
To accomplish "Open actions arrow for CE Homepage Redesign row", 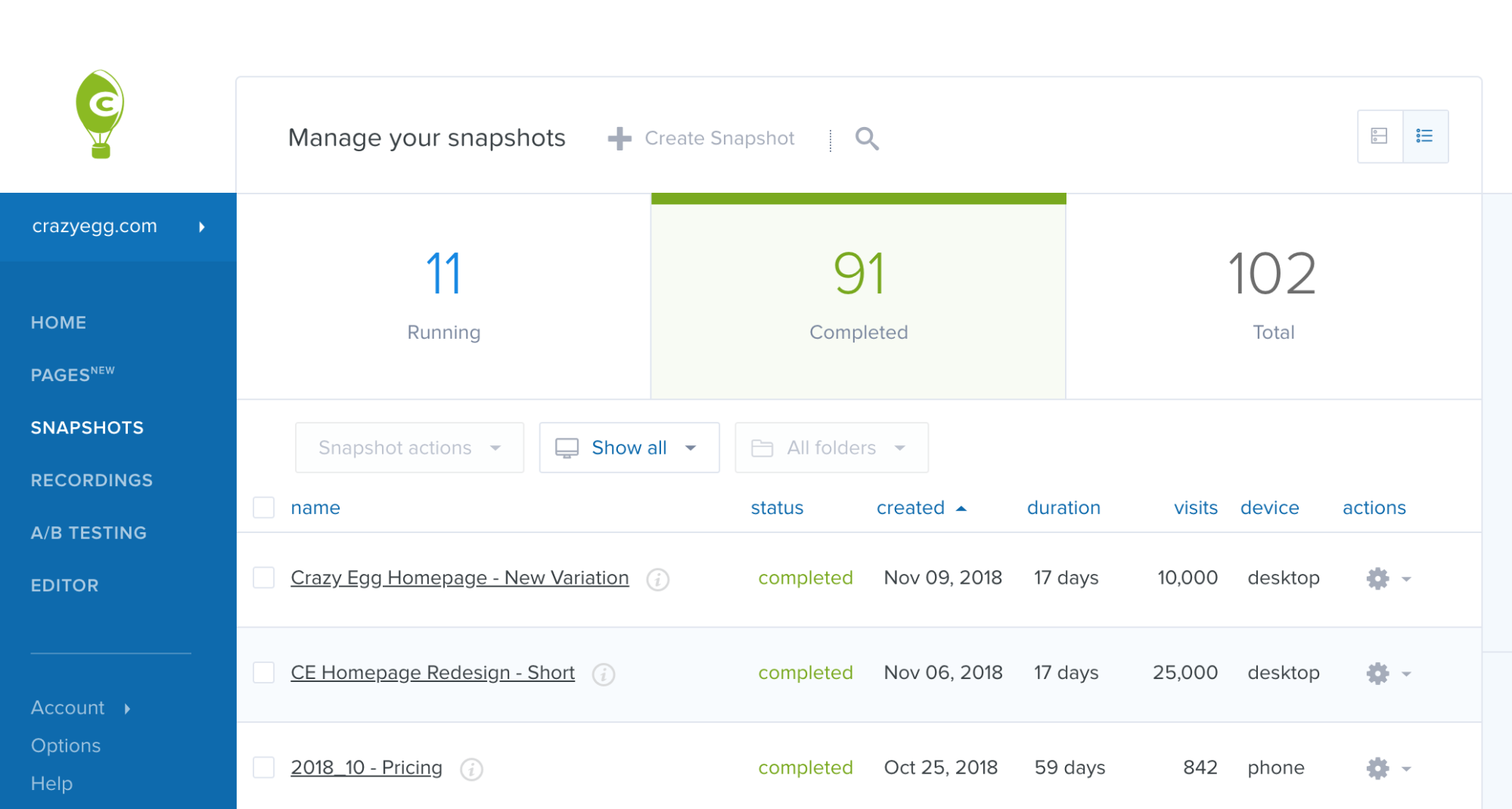I will pyautogui.click(x=1407, y=674).
